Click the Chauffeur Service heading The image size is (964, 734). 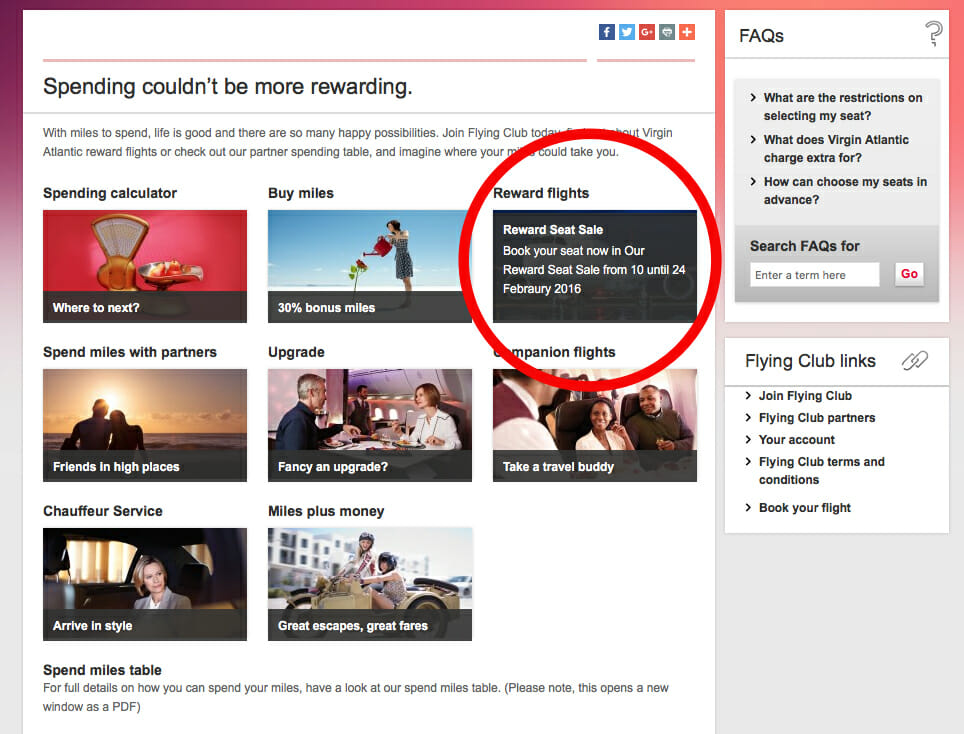[x=103, y=511]
